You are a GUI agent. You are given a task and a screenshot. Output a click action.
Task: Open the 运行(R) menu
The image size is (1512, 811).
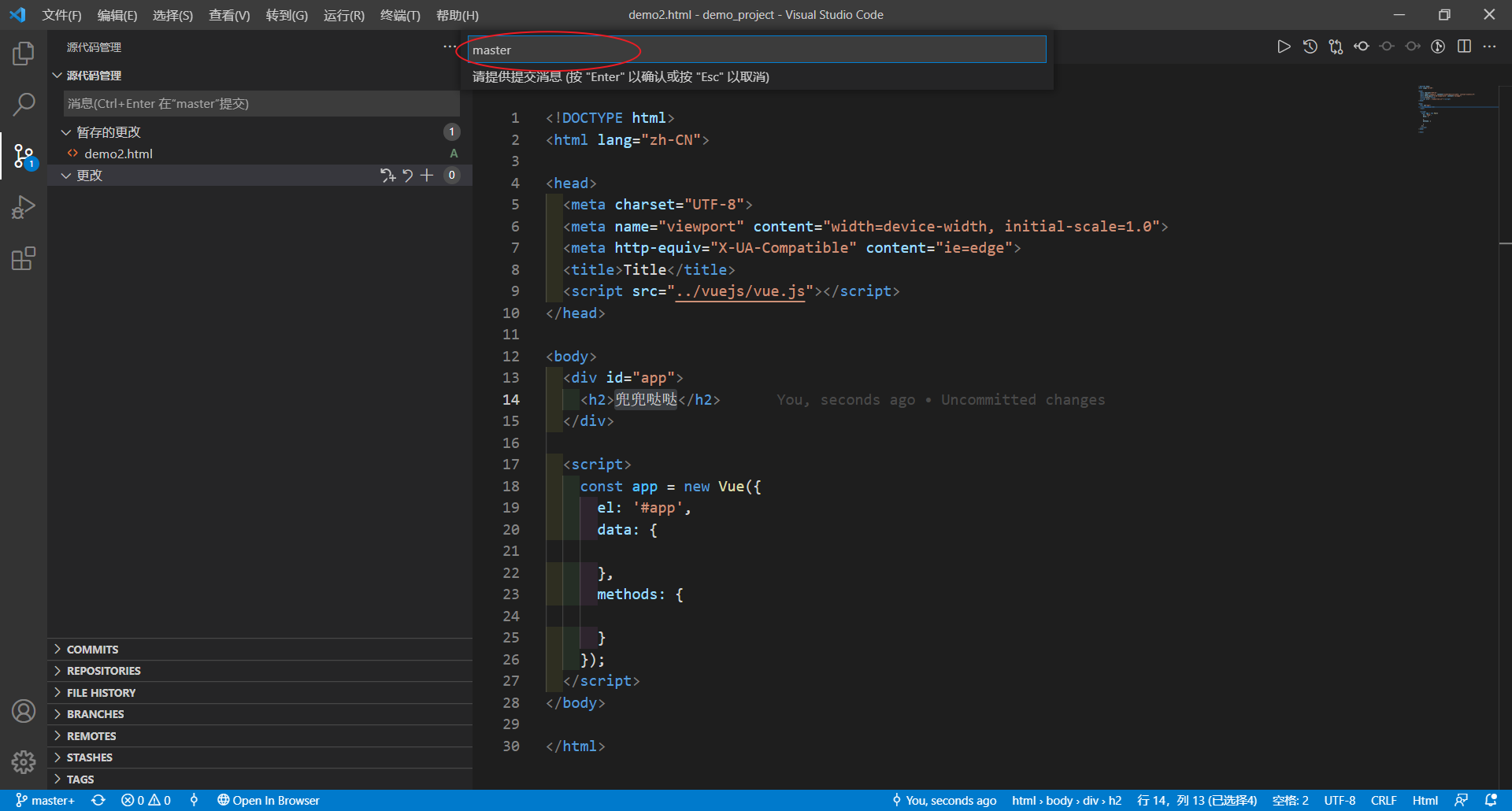344,15
